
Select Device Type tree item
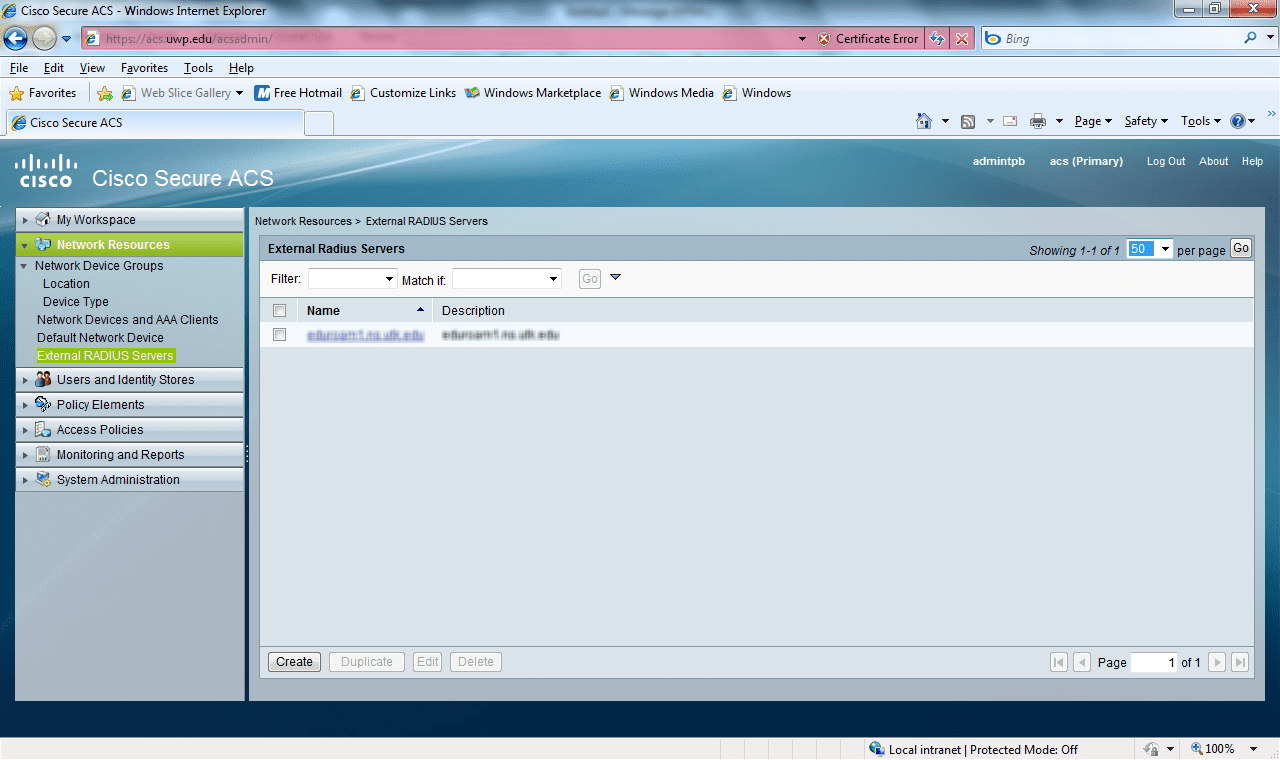pyautogui.click(x=76, y=302)
